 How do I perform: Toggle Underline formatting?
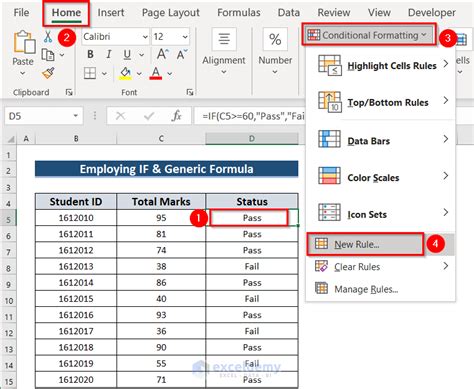tap(127, 54)
